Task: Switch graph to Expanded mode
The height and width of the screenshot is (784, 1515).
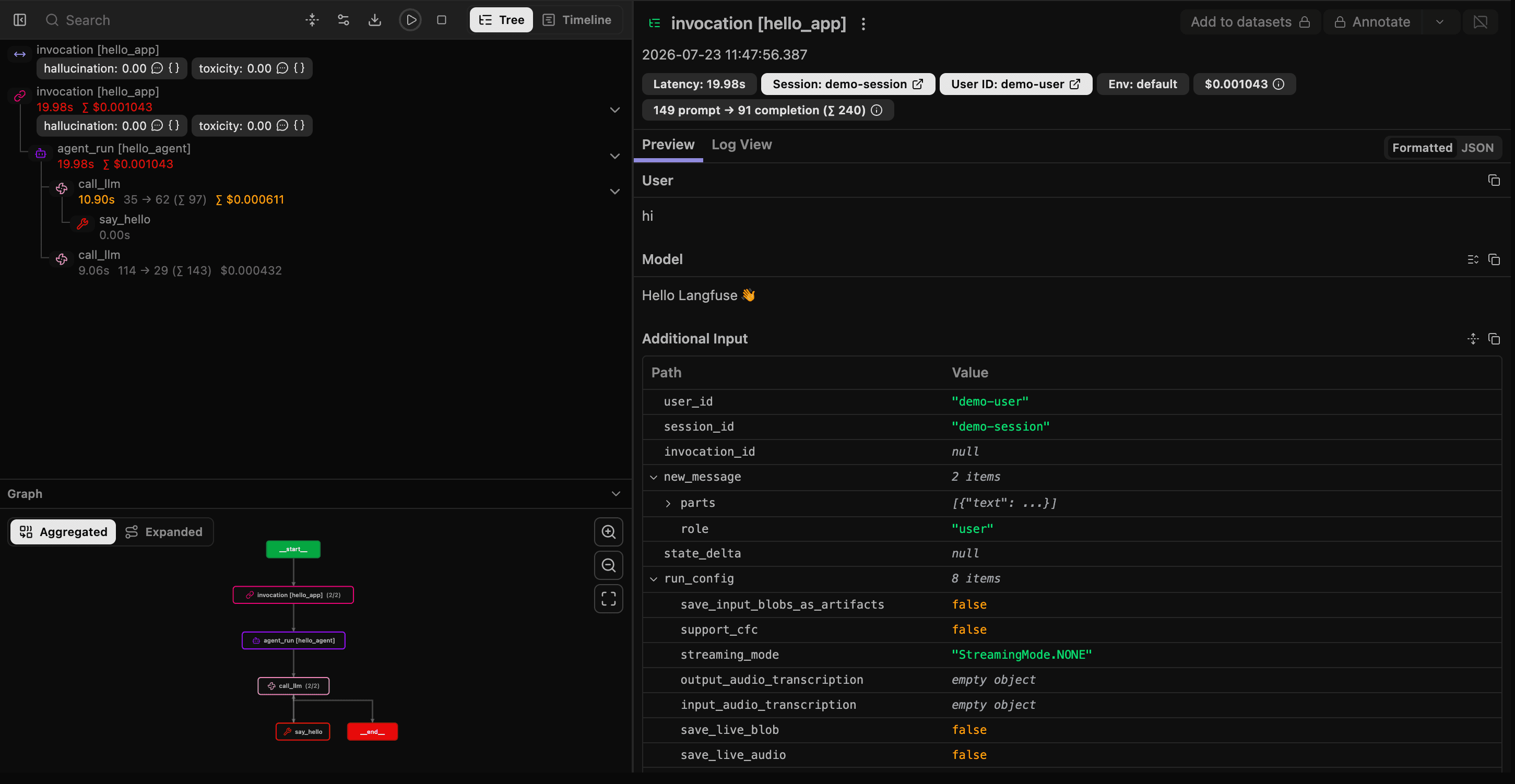Action: coord(164,532)
